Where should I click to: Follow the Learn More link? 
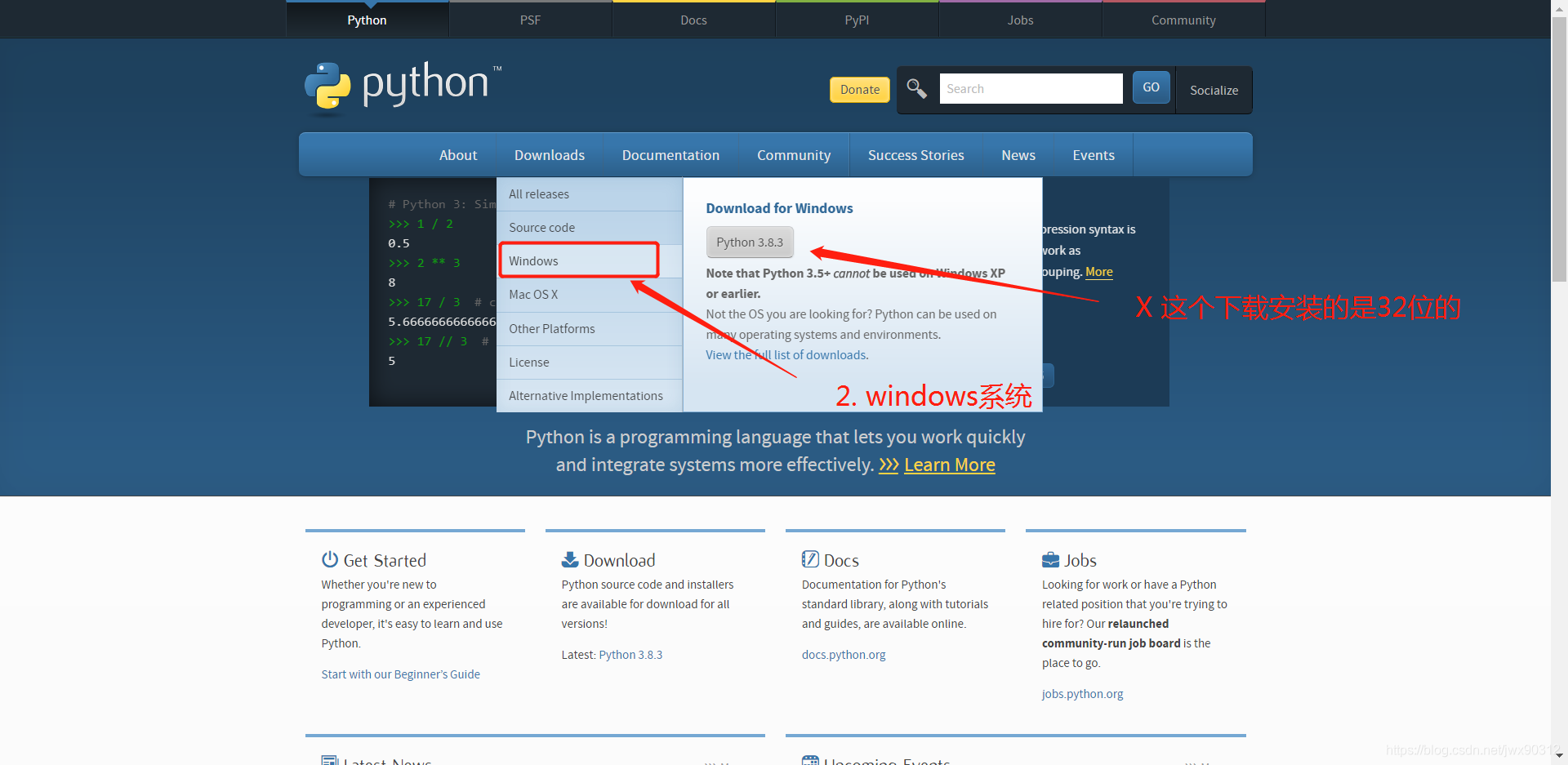[950, 465]
